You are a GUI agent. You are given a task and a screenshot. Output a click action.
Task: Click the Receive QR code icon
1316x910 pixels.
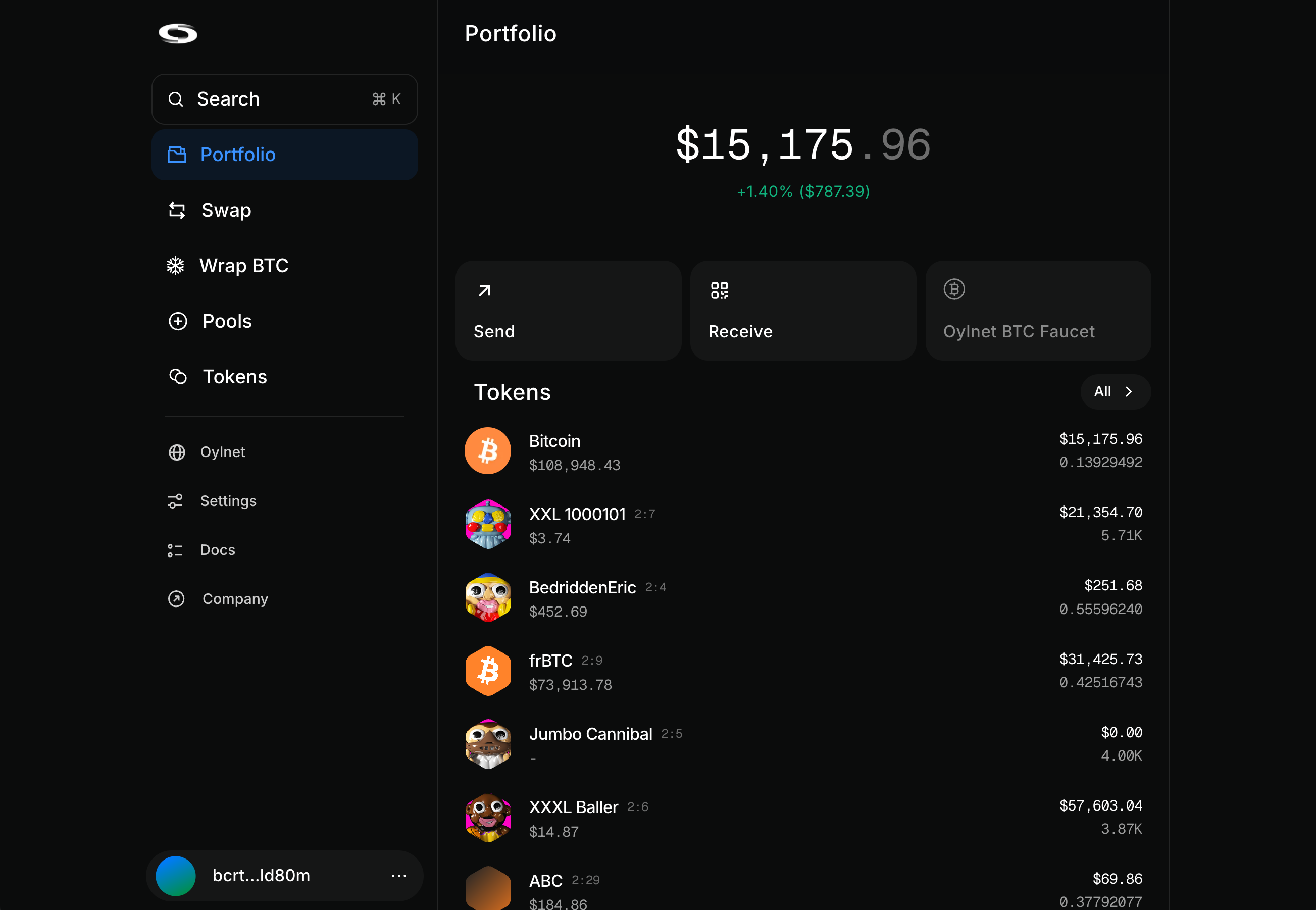(720, 290)
